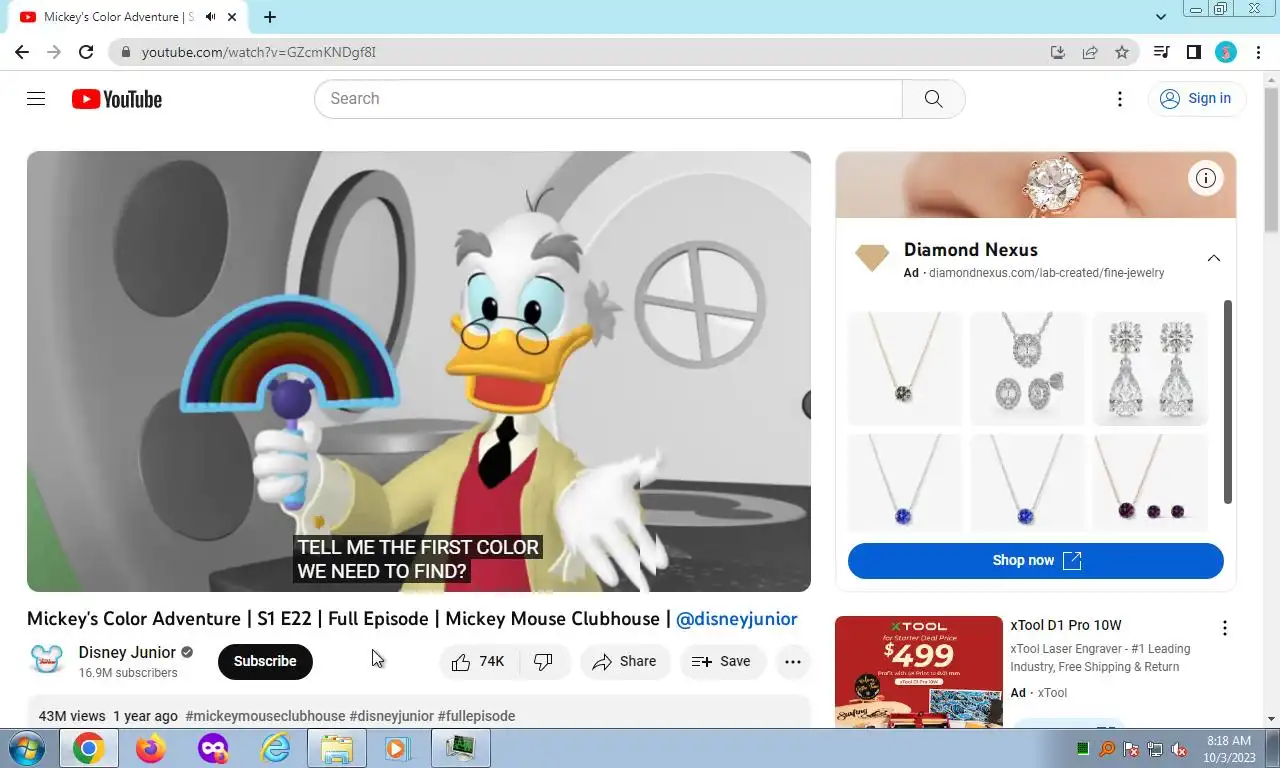1280x768 pixels.
Task: Click the #disneyjunior hashtag
Action: [391, 716]
